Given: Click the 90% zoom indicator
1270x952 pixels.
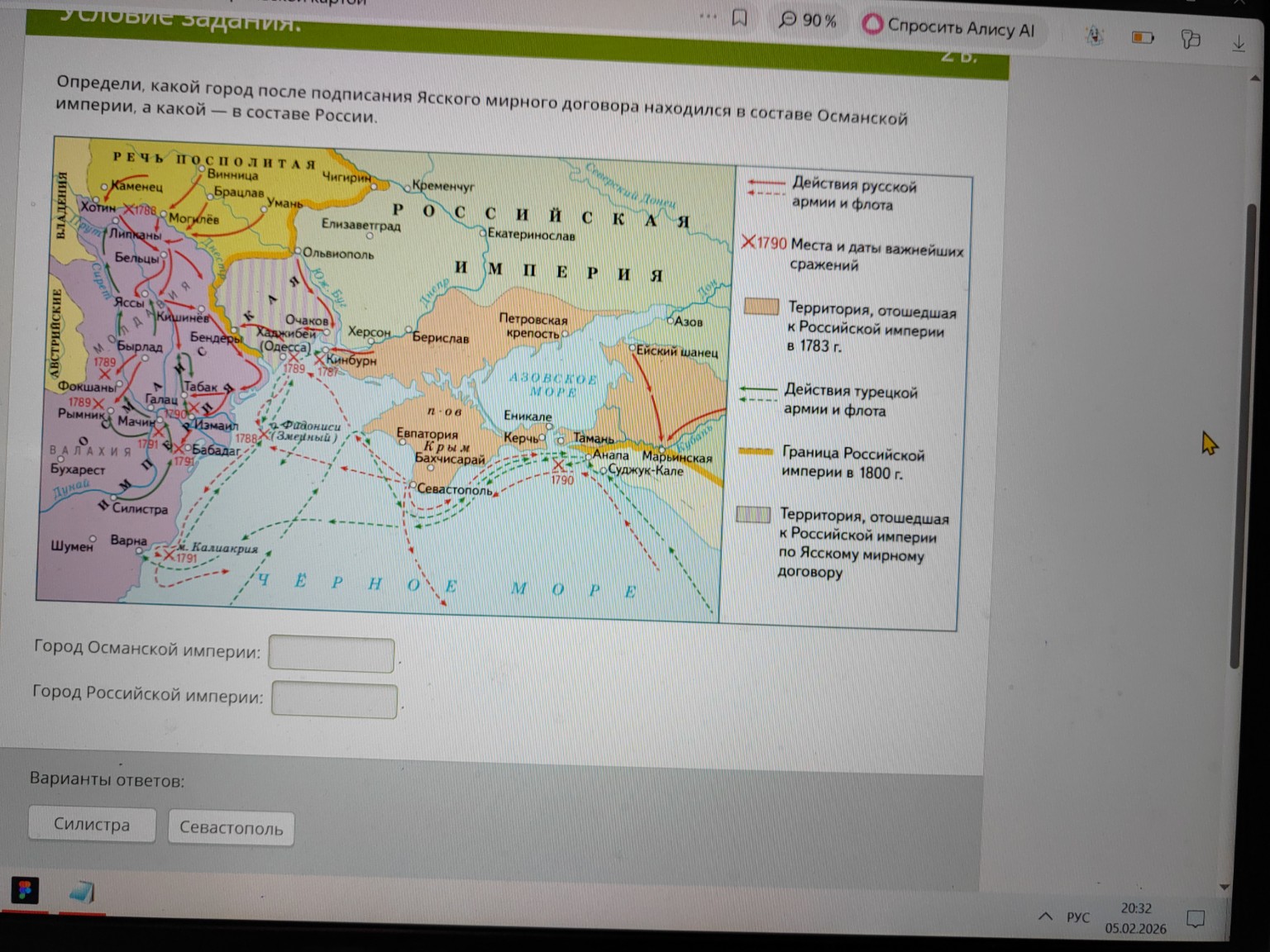Looking at the screenshot, I should click(808, 21).
